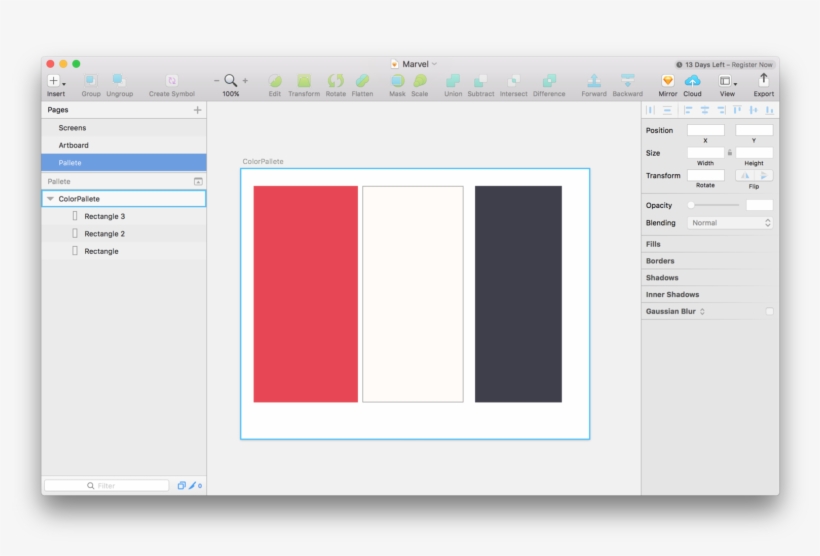
Task: Click the Union boolean icon
Action: [453, 81]
